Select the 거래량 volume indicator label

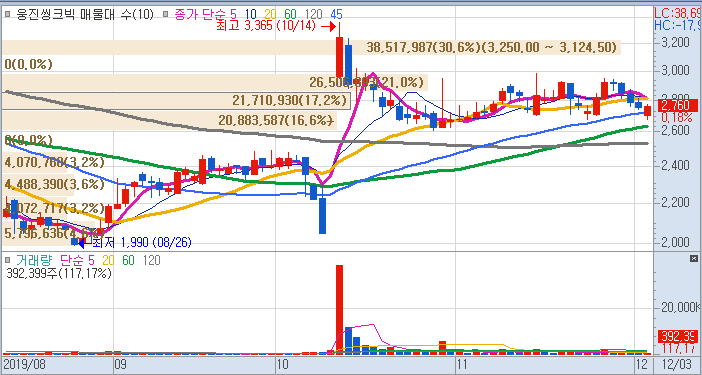34,260
